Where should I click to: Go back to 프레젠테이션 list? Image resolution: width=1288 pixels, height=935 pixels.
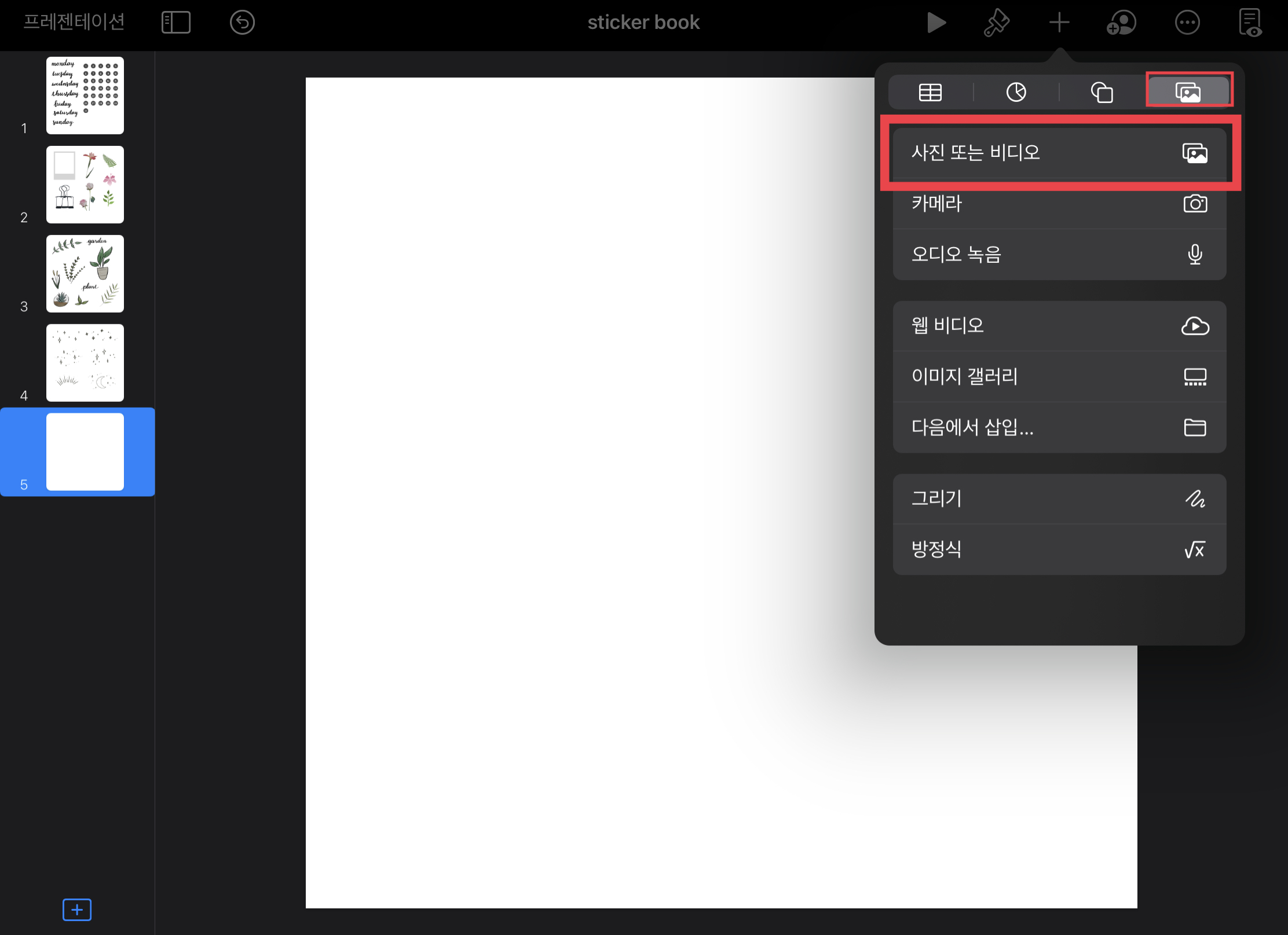[x=74, y=22]
